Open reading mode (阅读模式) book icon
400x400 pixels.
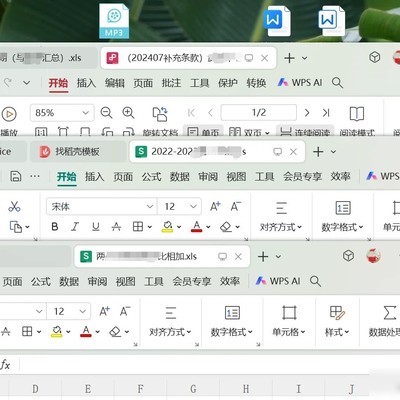click(x=357, y=114)
